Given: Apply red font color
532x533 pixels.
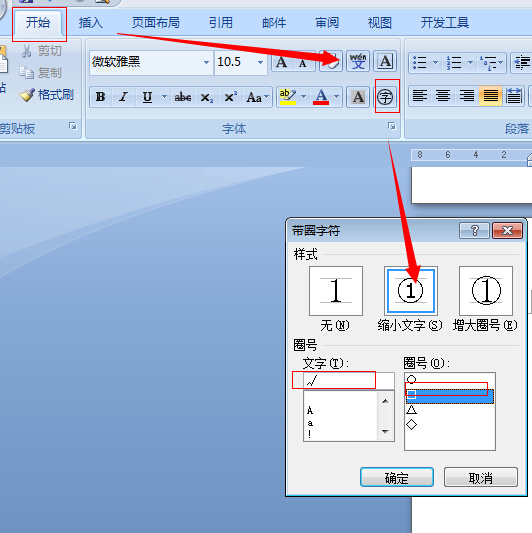Looking at the screenshot, I should [x=321, y=97].
